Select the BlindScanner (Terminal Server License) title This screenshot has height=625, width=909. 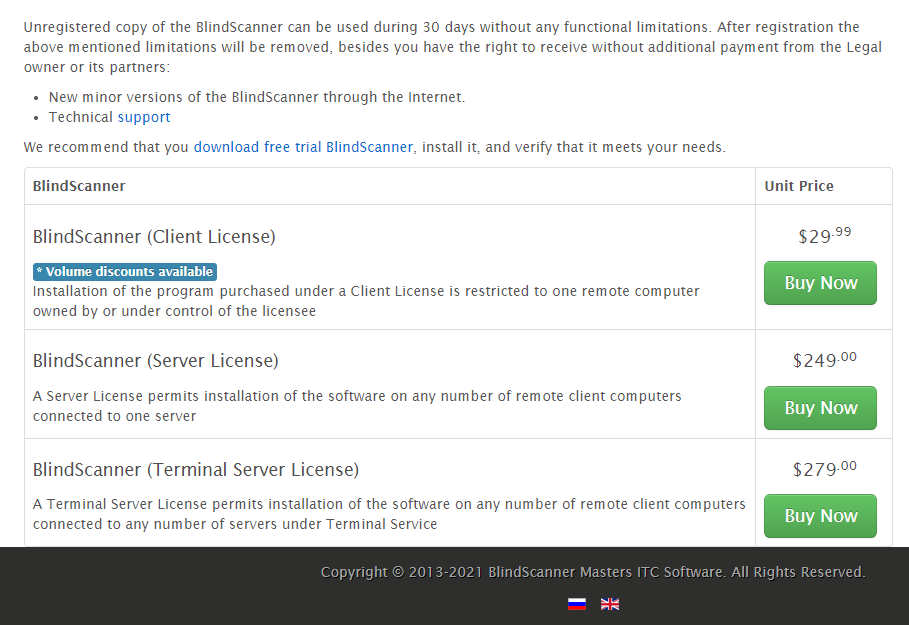[196, 470]
